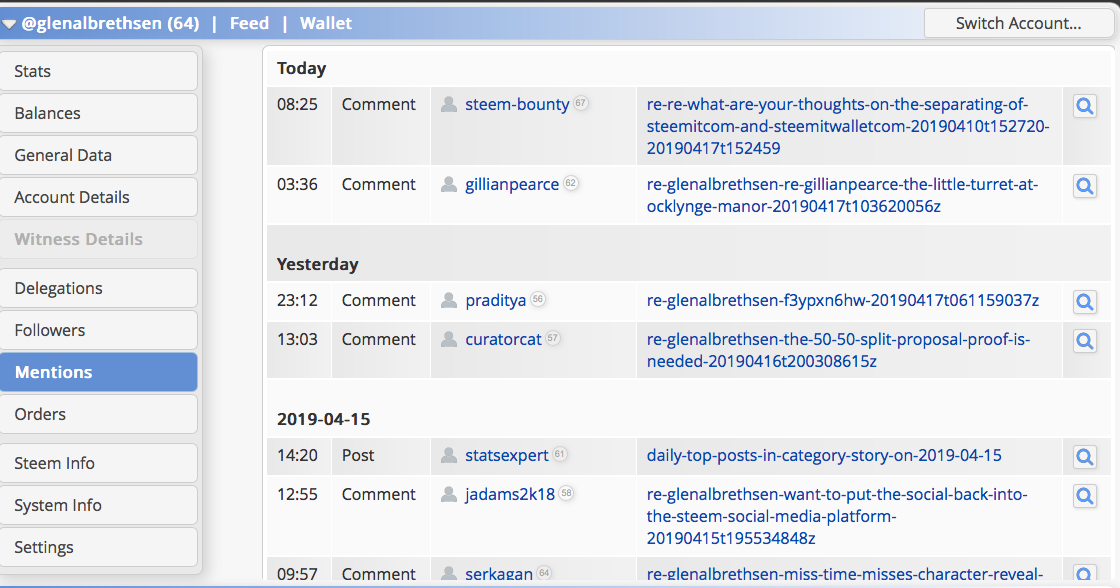Open the Steem Info sidebar tab

(x=99, y=463)
